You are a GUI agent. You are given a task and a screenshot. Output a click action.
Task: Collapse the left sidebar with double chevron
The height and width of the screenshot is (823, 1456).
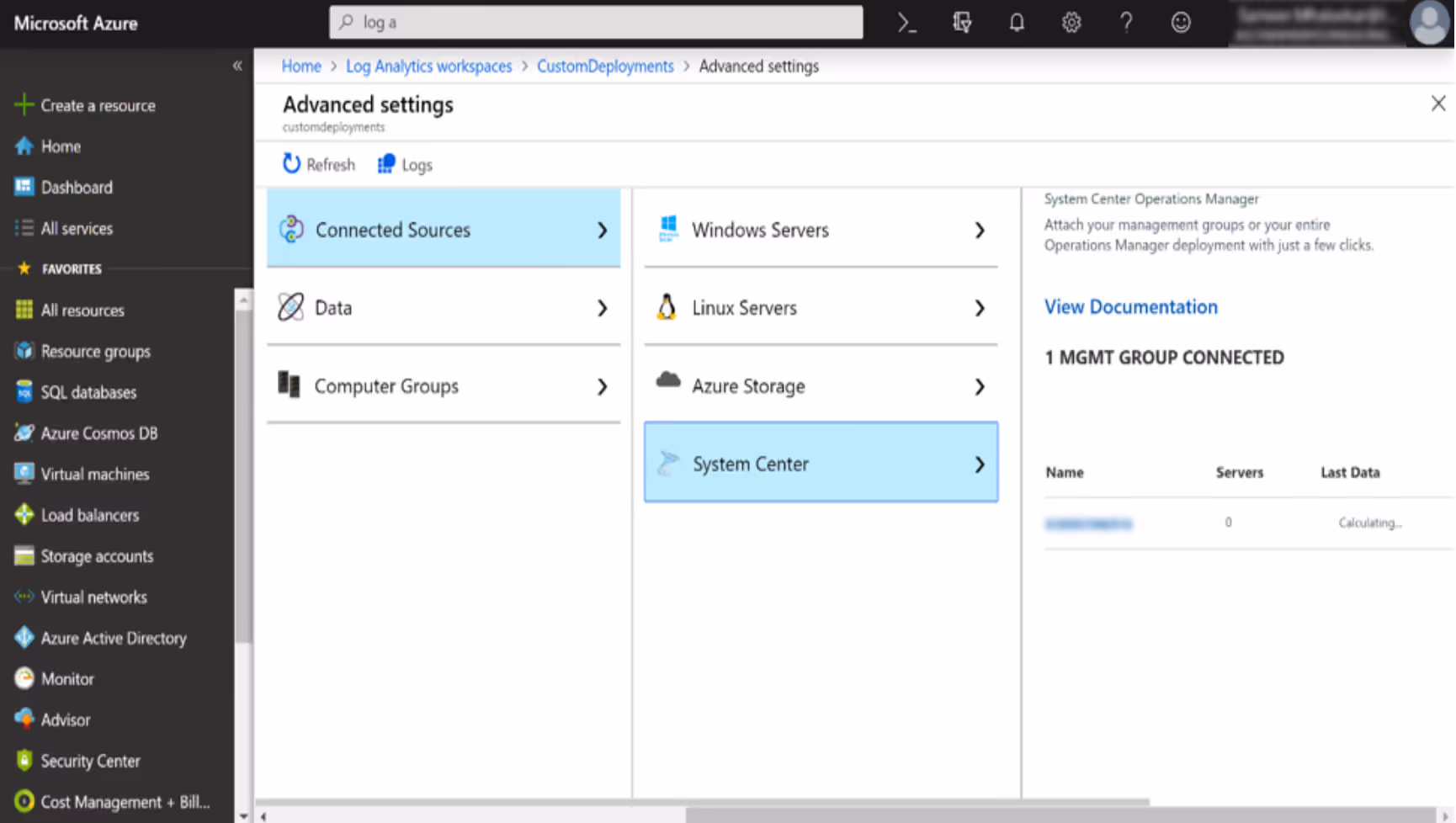tap(237, 66)
